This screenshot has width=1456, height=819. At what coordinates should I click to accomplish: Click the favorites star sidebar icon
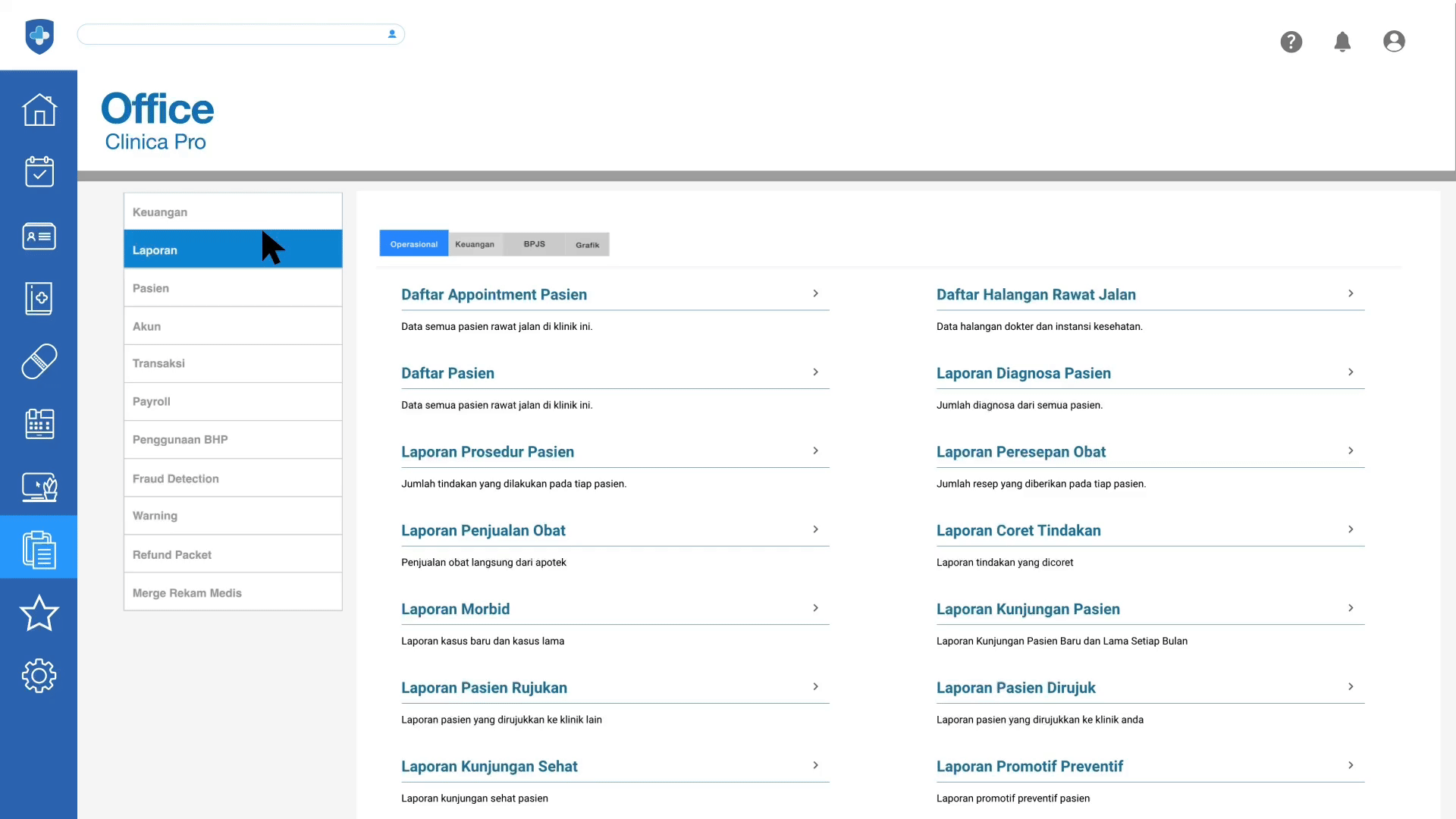39,613
